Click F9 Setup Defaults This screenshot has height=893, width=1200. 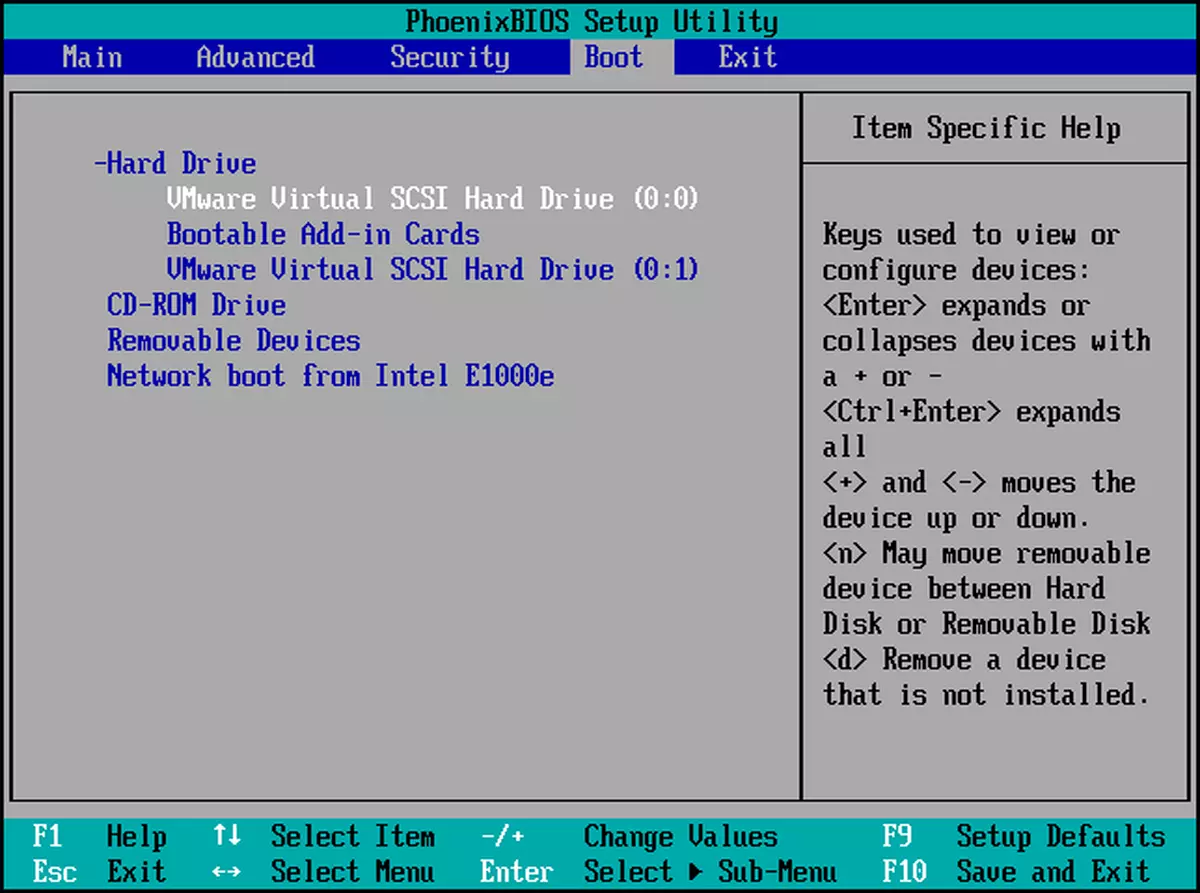click(x=1030, y=836)
